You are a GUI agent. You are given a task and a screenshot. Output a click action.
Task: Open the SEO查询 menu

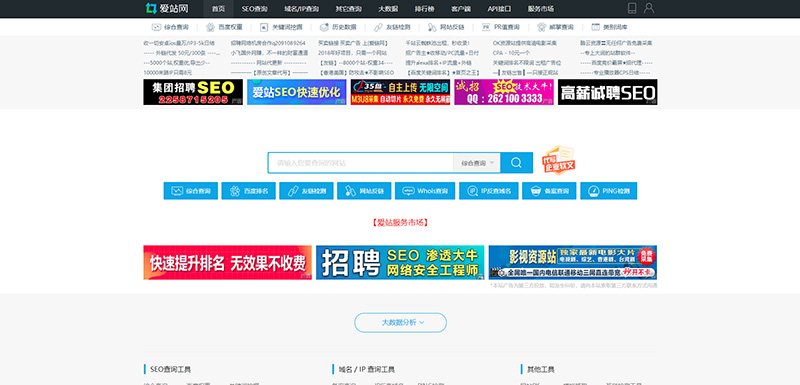click(x=255, y=9)
